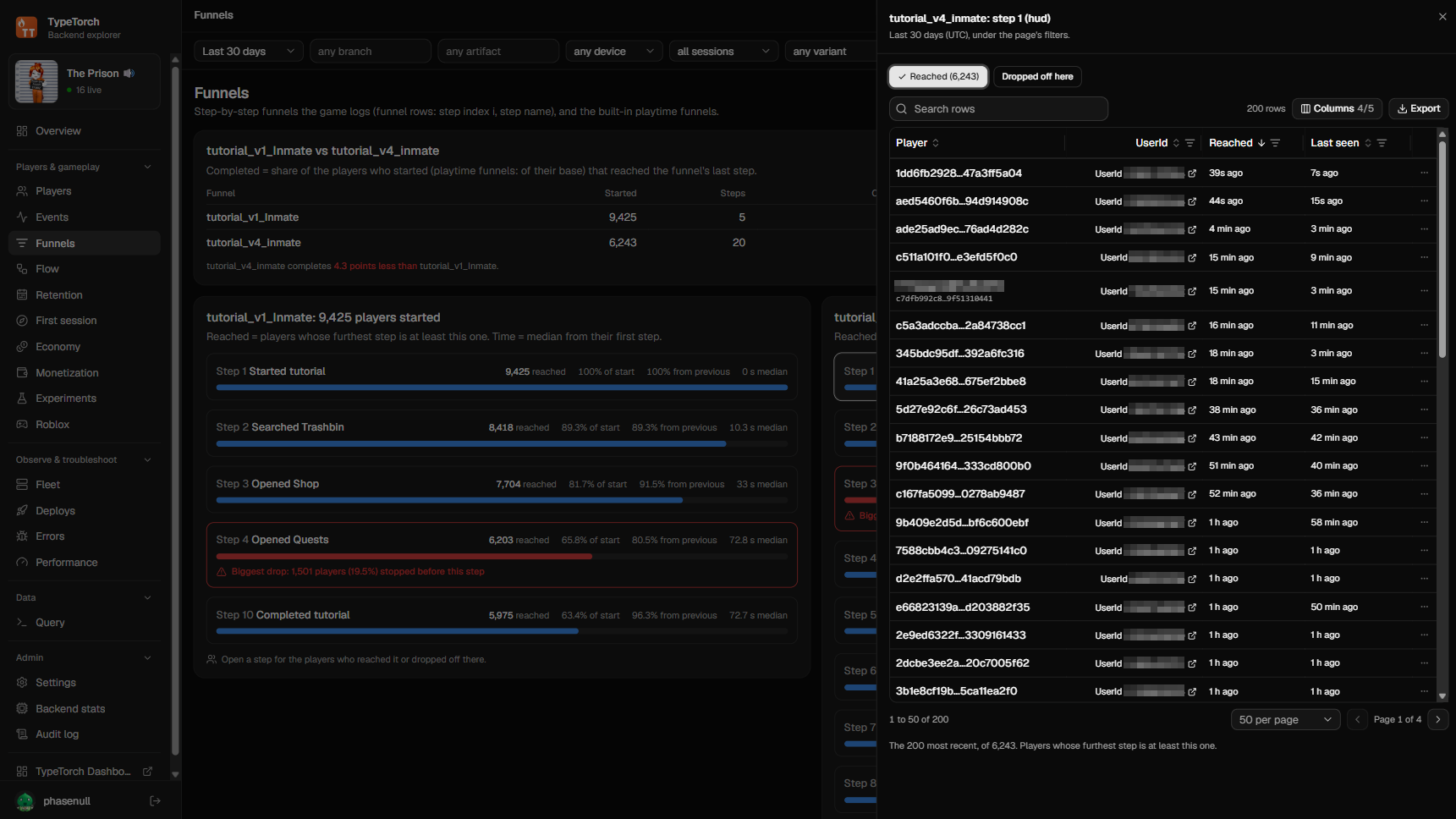
Task: Click the TypeTorch logo icon
Action: (x=27, y=28)
